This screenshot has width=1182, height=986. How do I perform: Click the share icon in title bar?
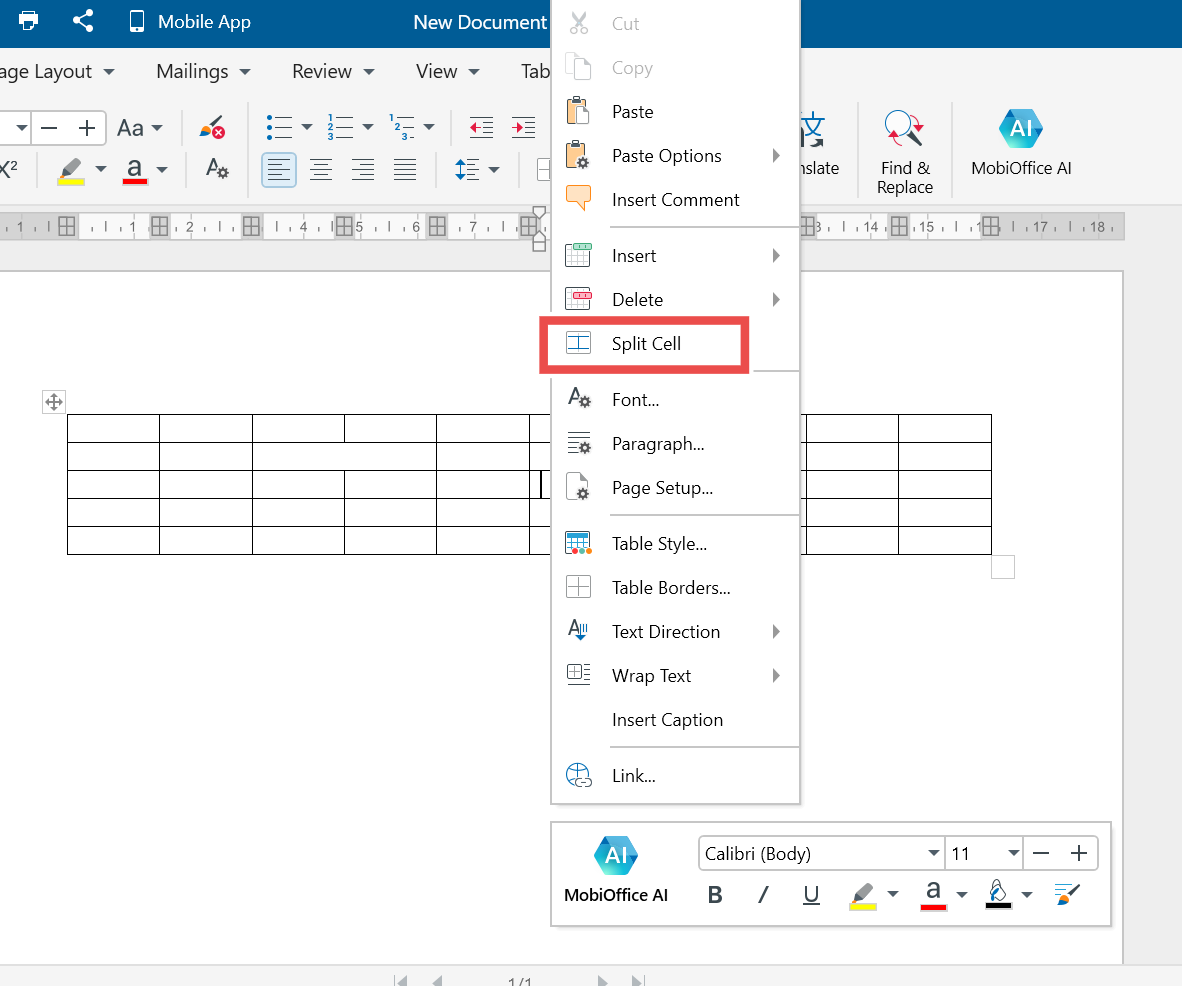83,21
